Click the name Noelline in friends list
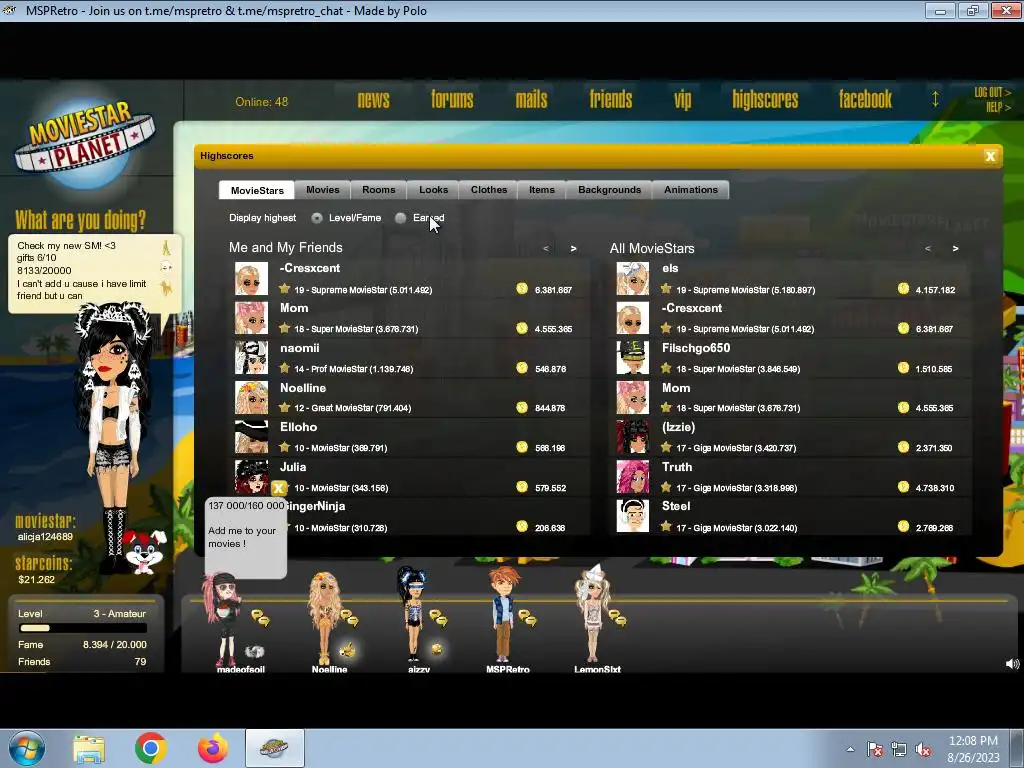This screenshot has width=1024, height=768. [303, 388]
